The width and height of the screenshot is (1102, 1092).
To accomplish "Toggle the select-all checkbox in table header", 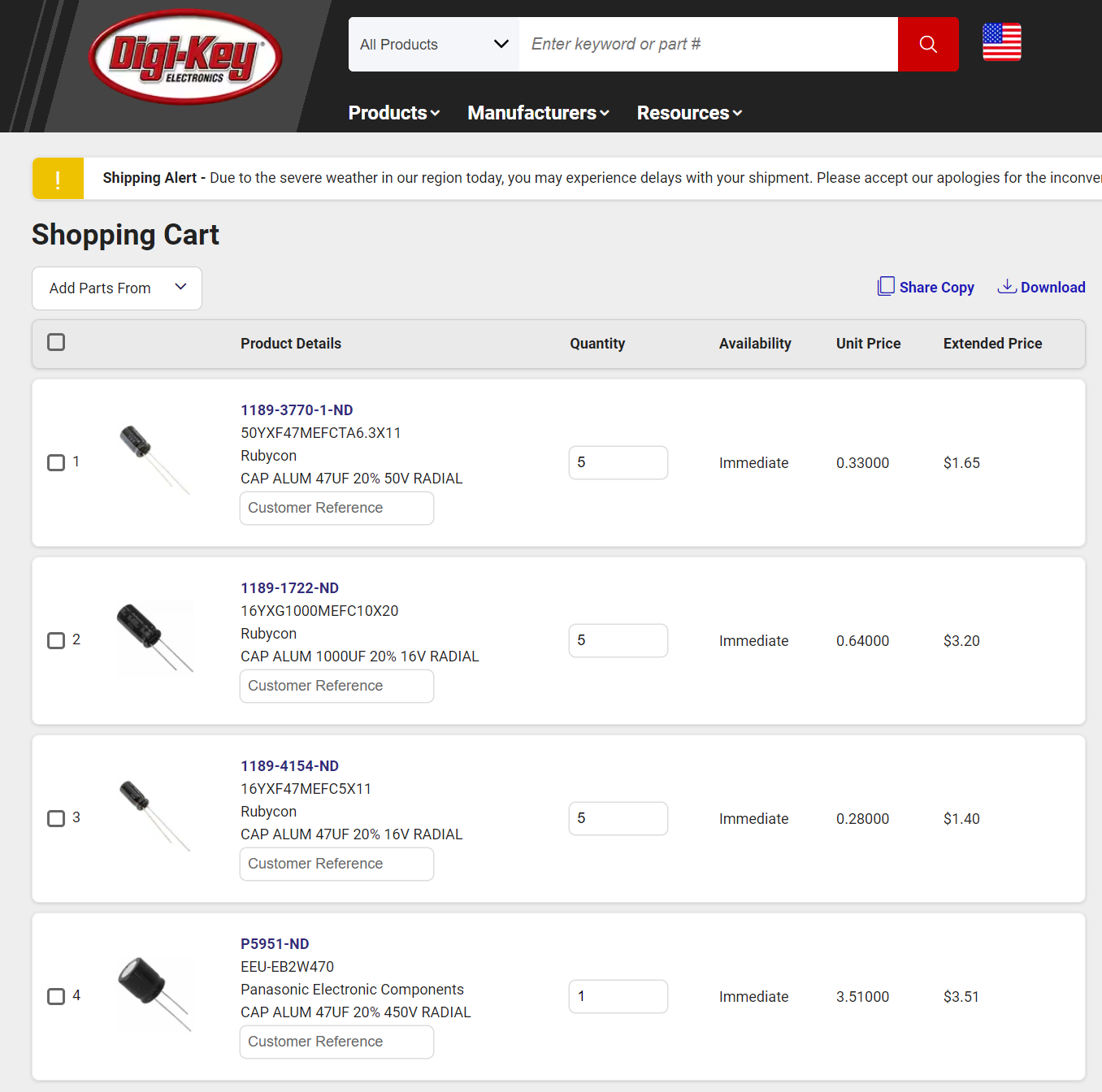I will tap(56, 342).
